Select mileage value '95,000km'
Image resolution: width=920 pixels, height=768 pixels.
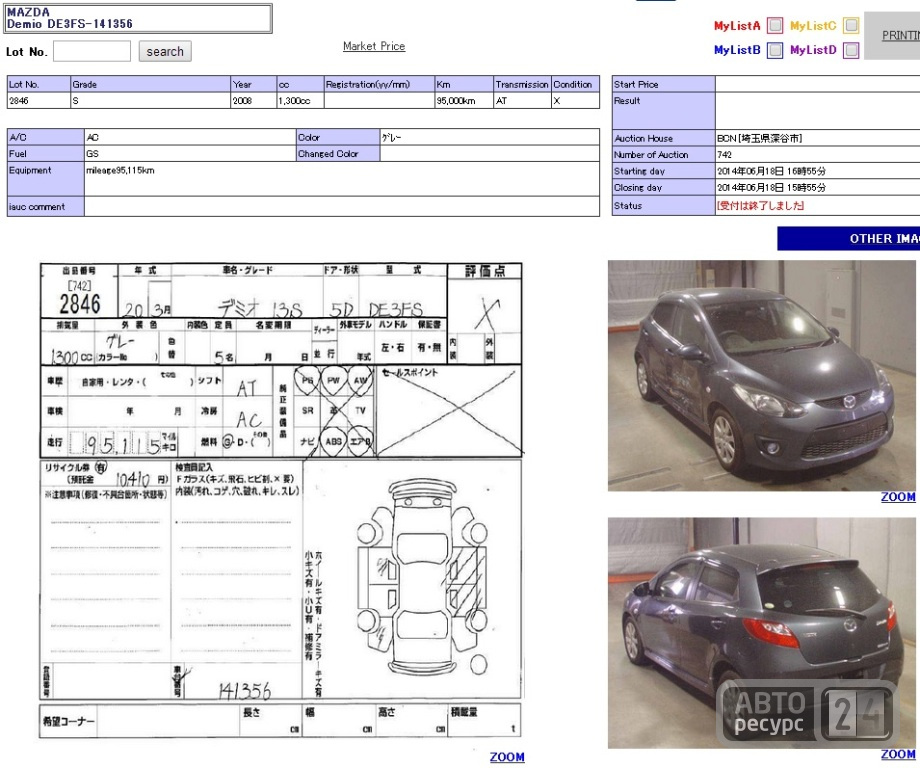coord(455,101)
